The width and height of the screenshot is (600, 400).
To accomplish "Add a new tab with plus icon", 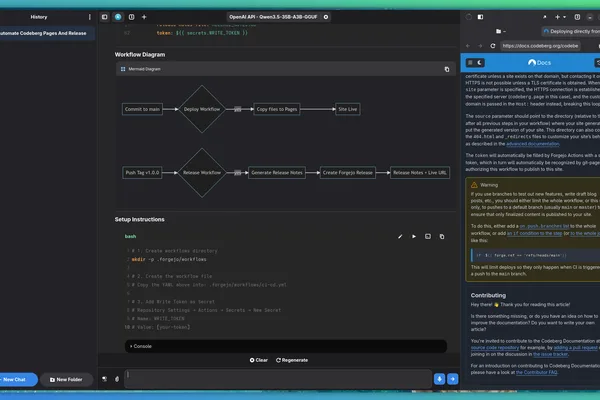I will 144,17.
